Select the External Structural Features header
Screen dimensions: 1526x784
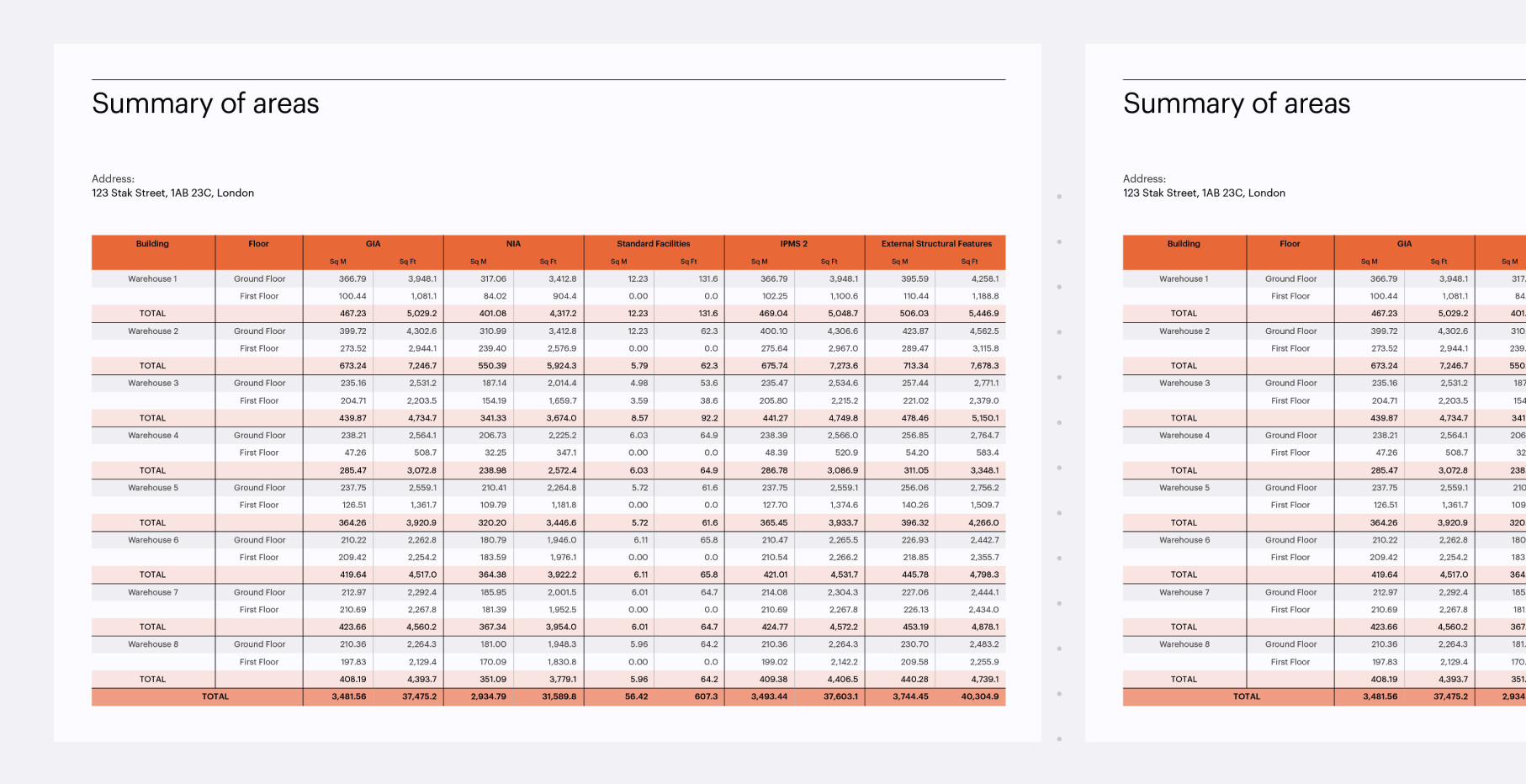pos(935,244)
